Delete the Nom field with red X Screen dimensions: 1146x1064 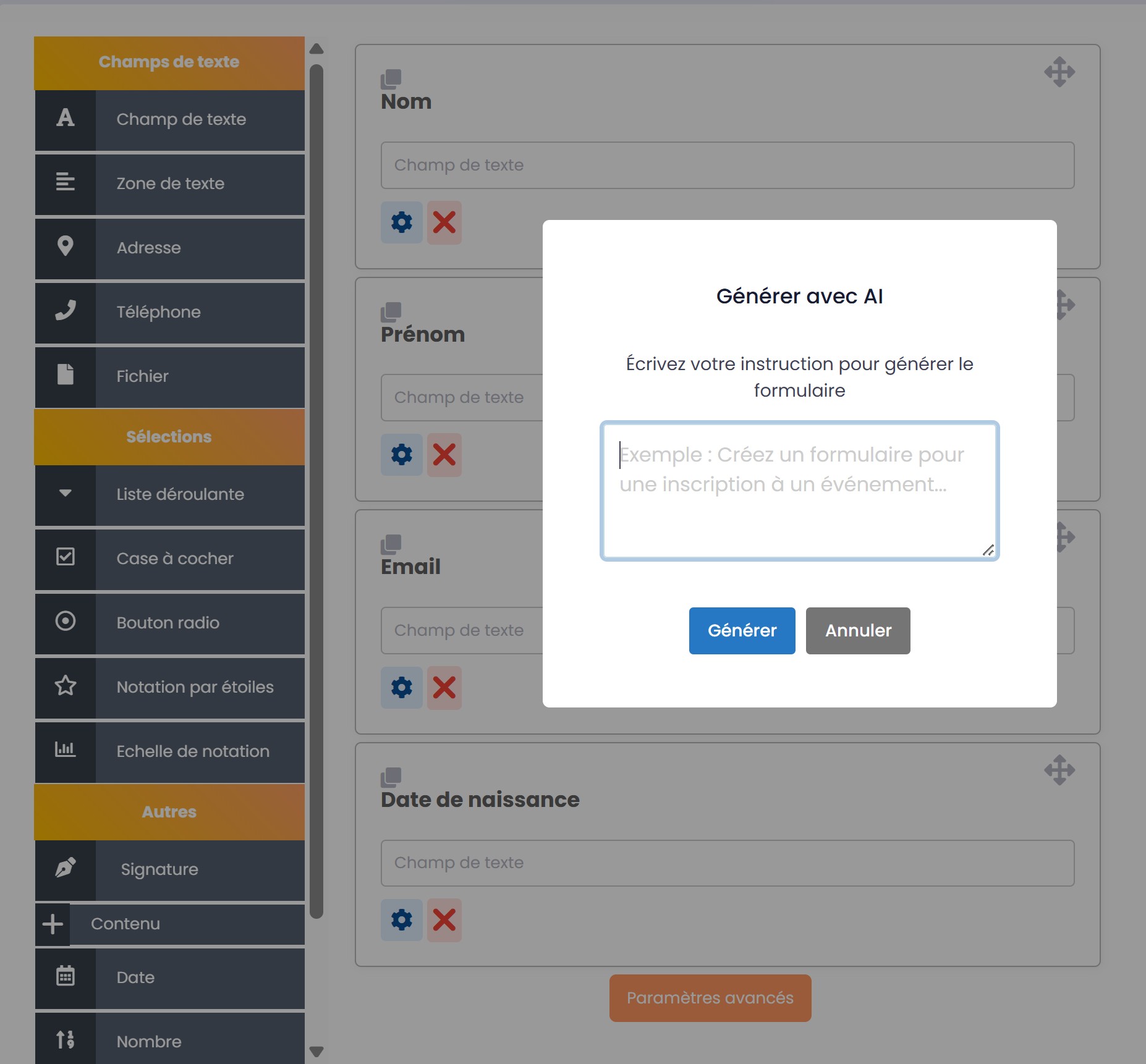coord(444,222)
